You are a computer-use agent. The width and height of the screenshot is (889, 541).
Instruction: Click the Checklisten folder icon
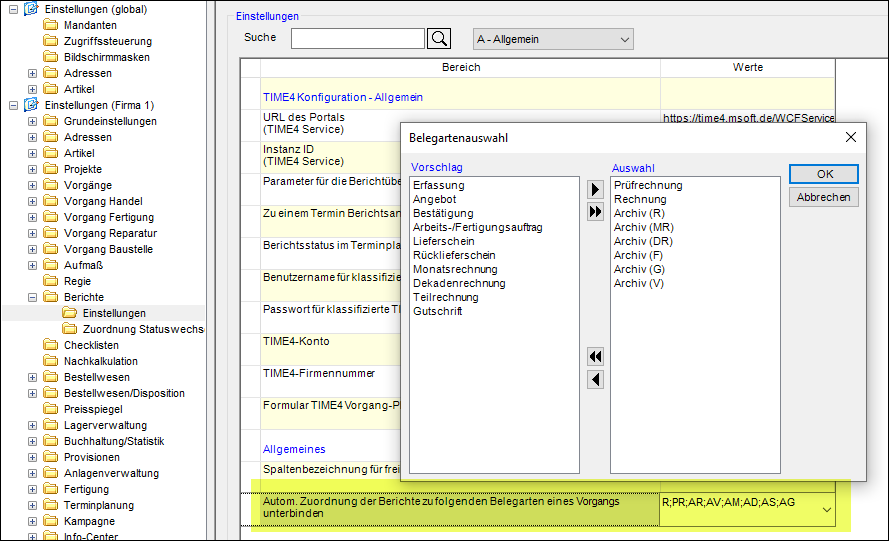click(x=50, y=345)
